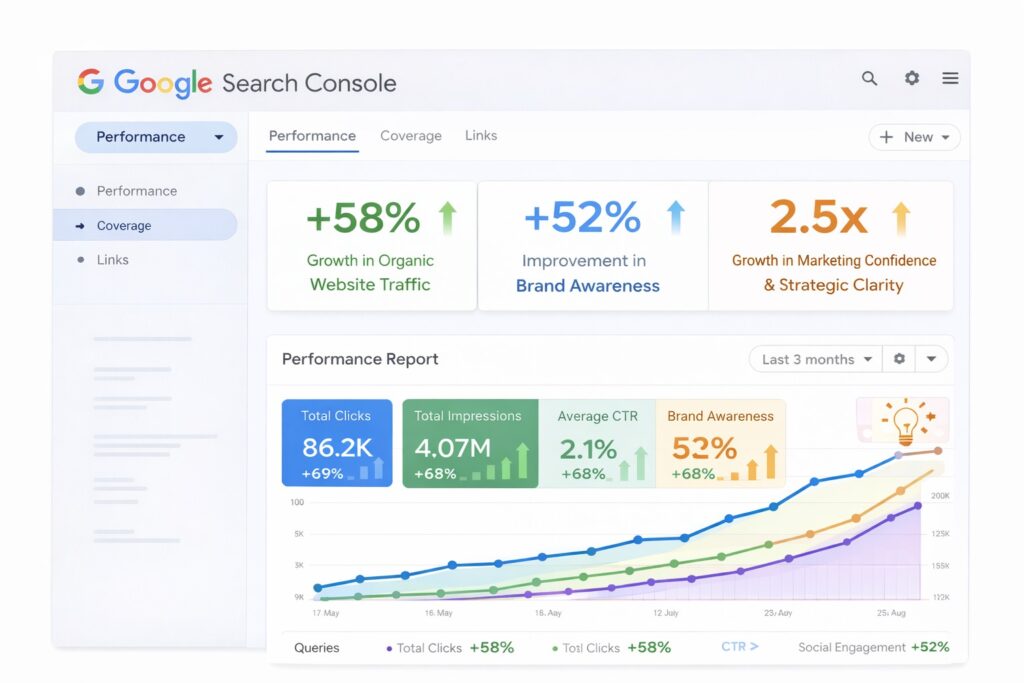Switch to the Coverage tab
1024x683 pixels.
[410, 136]
